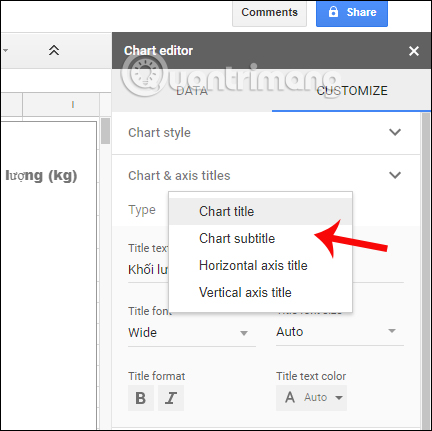Select Chart subtitle option
Image resolution: width=432 pixels, height=431 pixels.
coord(260,238)
